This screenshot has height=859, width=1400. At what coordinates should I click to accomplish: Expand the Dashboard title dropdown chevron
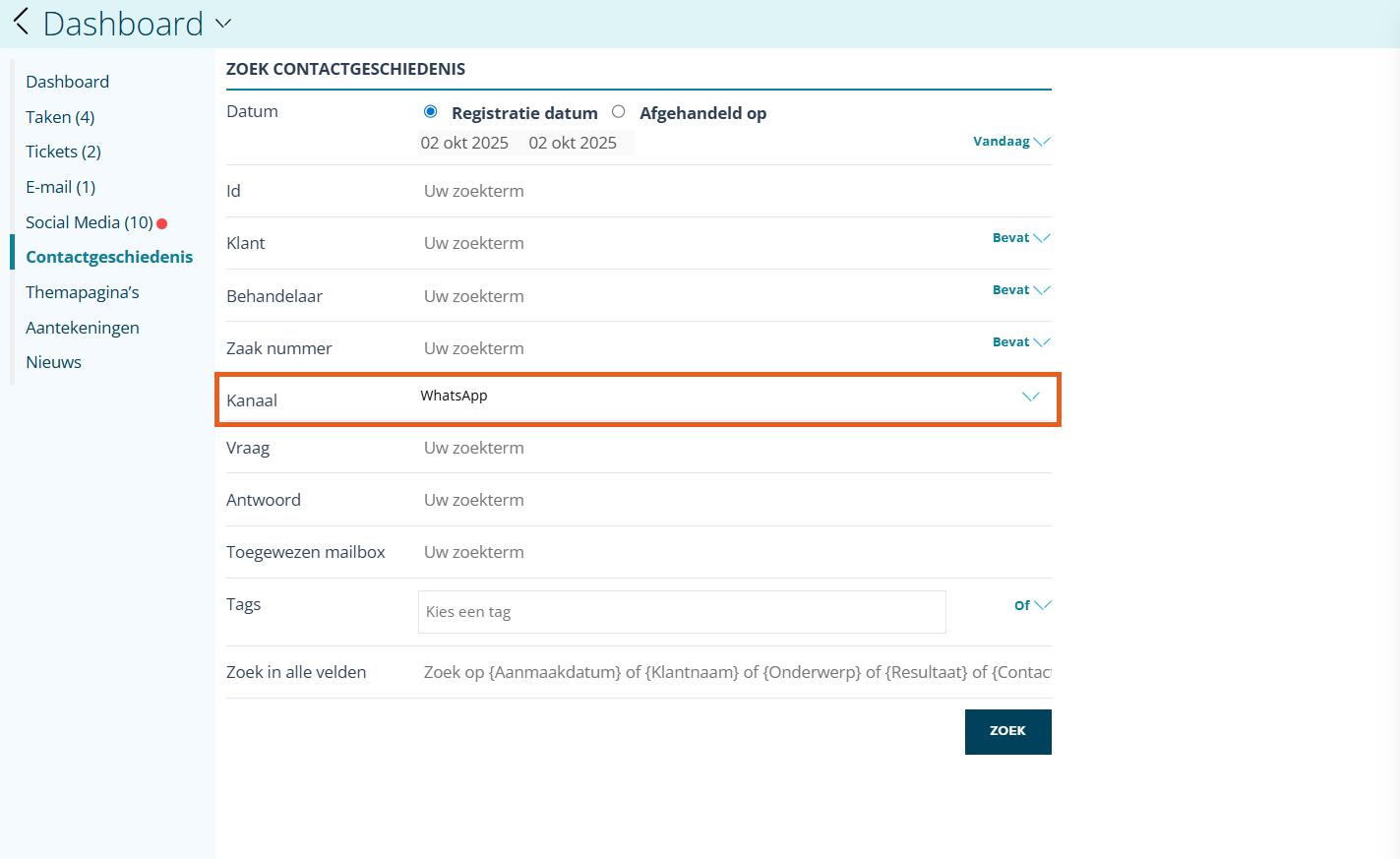(x=223, y=23)
